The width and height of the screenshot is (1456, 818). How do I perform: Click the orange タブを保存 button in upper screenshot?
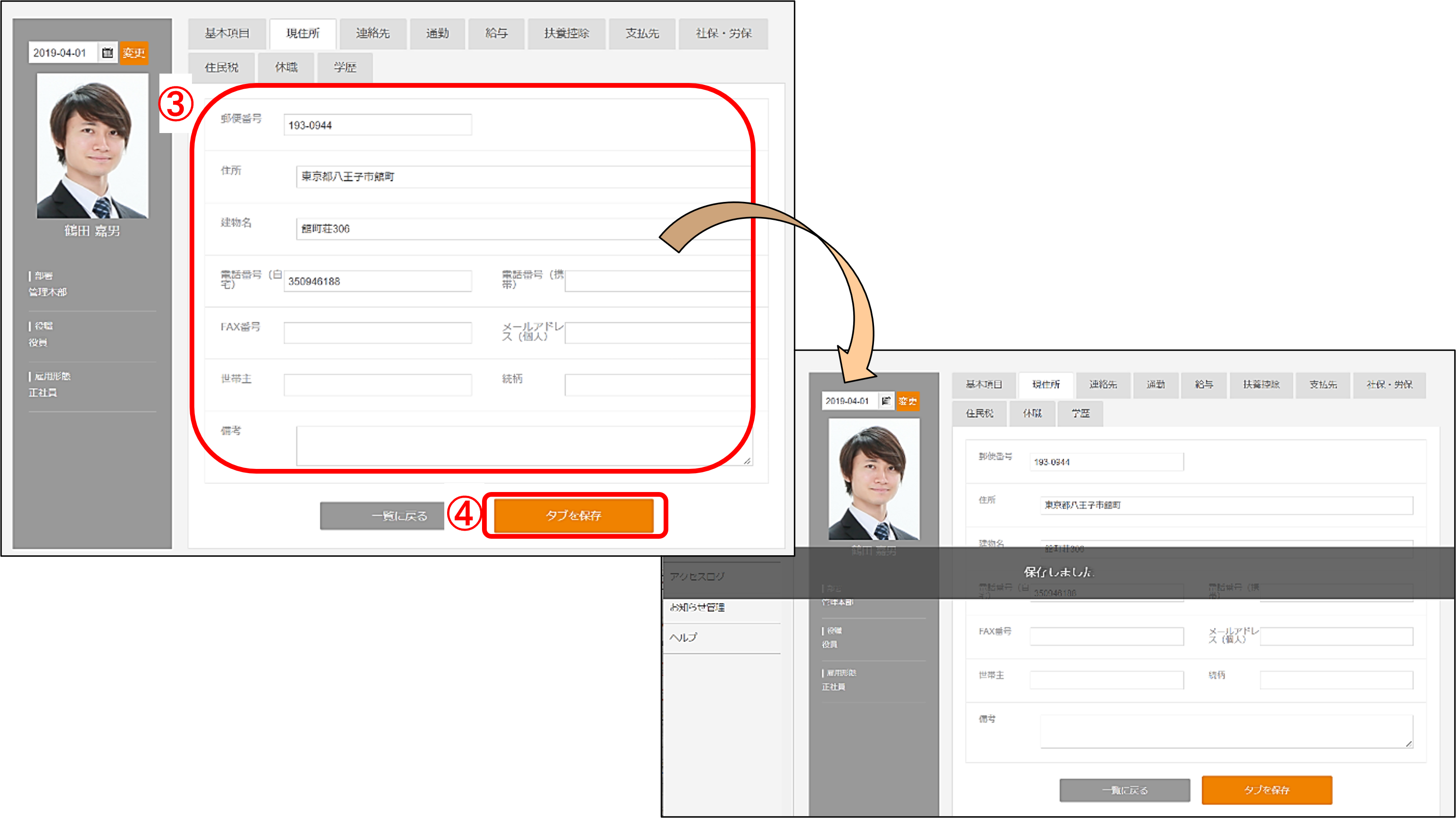(x=574, y=515)
